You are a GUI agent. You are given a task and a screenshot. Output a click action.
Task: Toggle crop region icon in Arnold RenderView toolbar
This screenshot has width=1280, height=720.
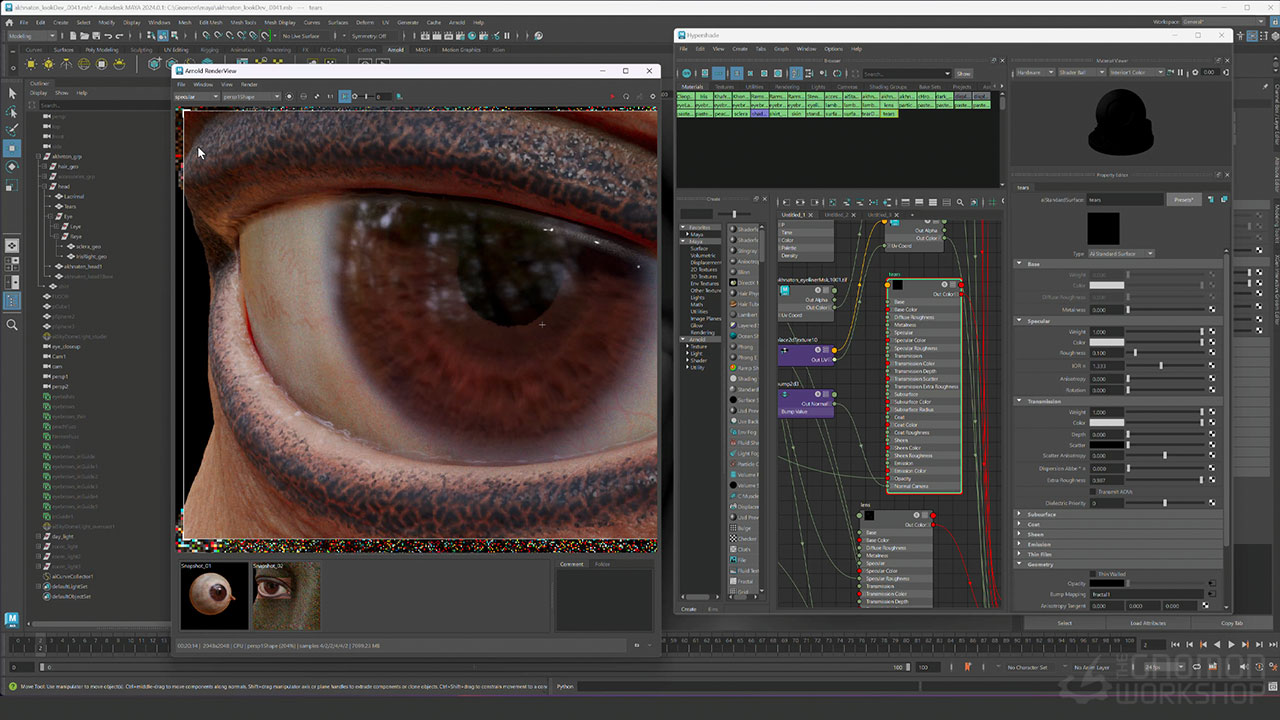344,96
